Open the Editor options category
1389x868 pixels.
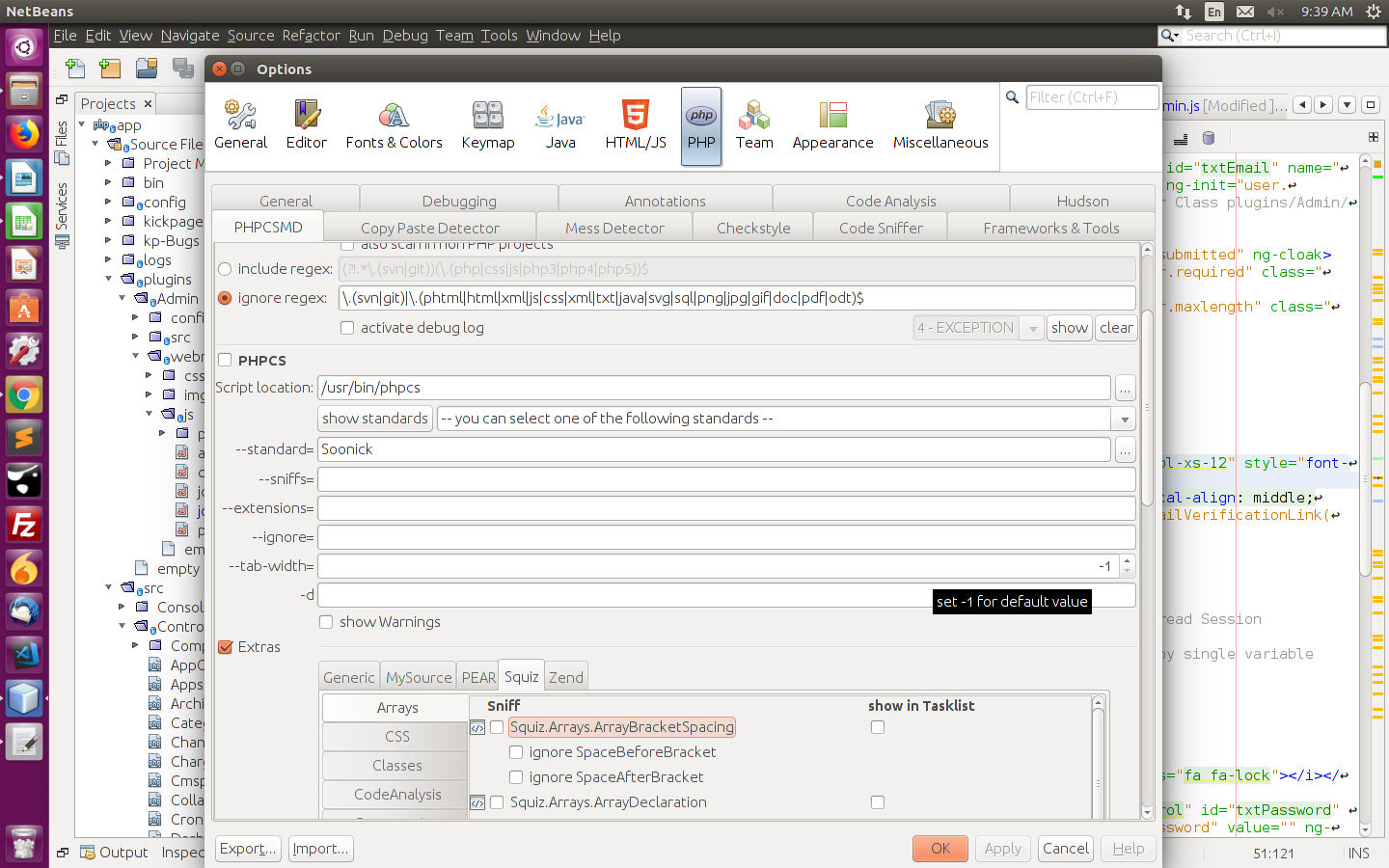(307, 126)
